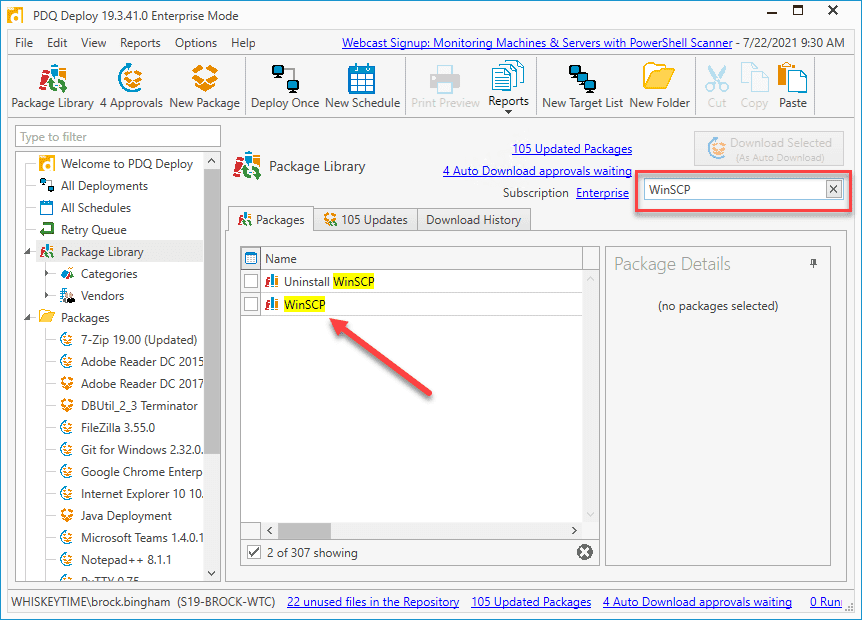Click the package list horizontal scrollbar thumb
This screenshot has height=620, width=862.
click(304, 530)
